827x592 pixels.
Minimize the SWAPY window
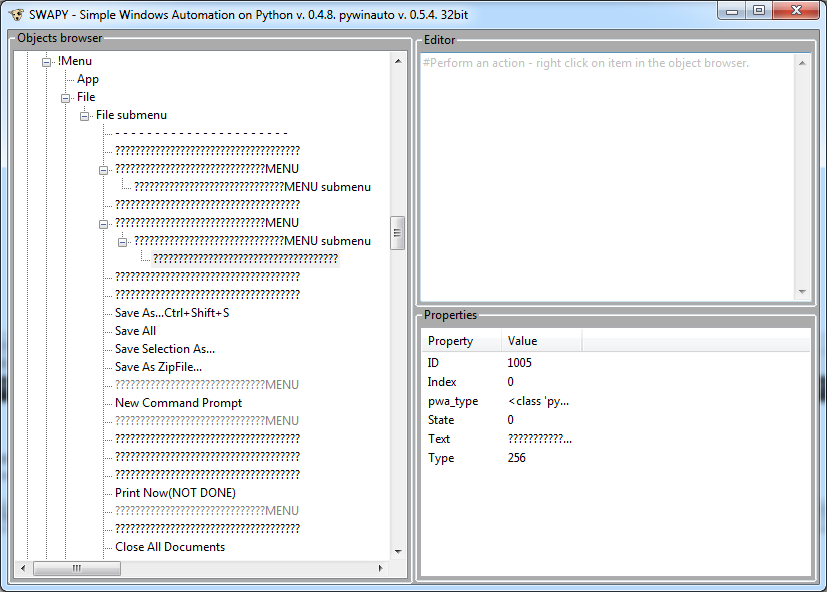tap(732, 11)
